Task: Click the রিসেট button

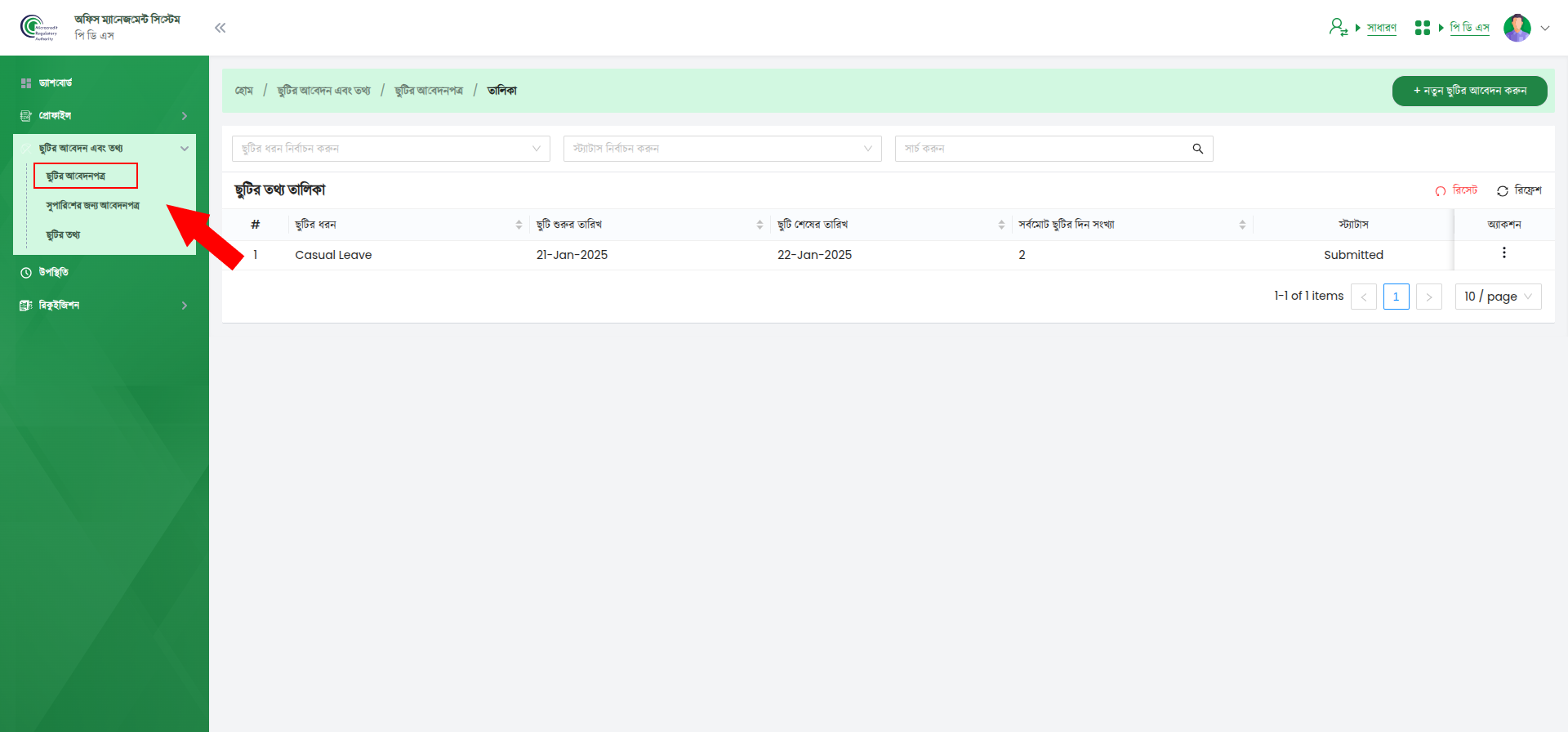Action: click(x=1456, y=190)
